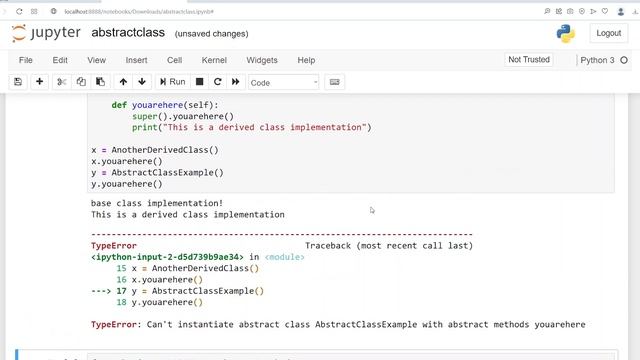640x360 pixels.
Task: Click the line y = AbstractClassExample() in code cell
Action: 157,173
